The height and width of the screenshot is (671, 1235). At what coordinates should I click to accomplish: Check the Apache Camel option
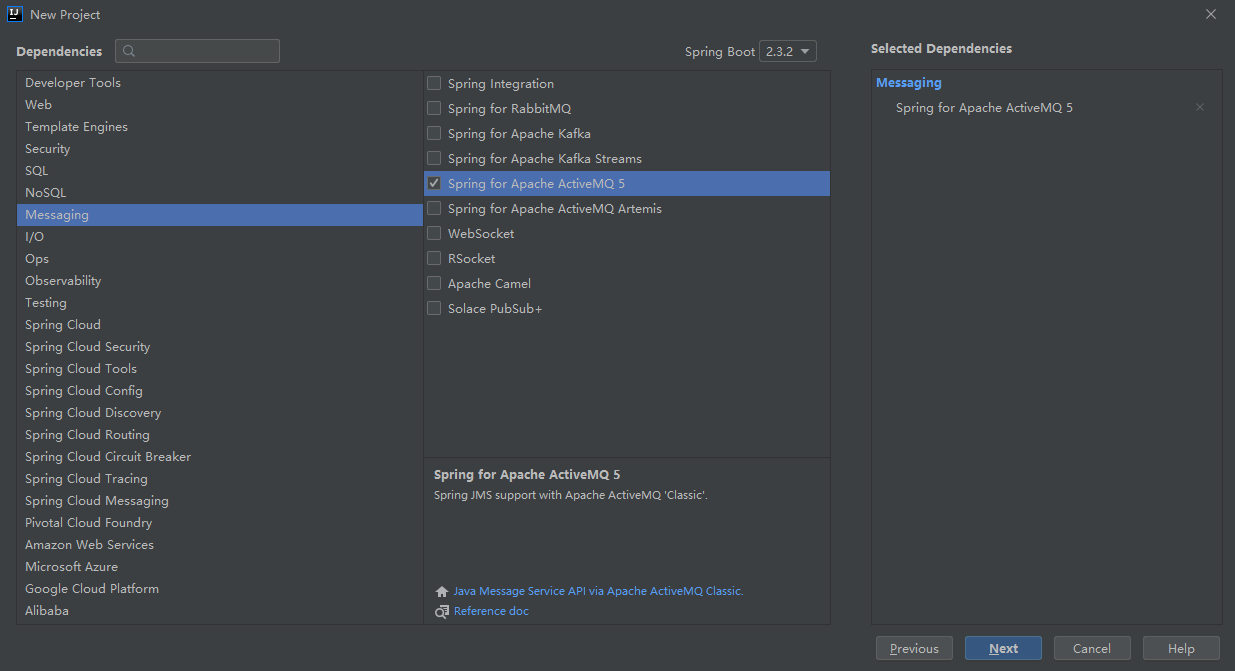tap(434, 283)
